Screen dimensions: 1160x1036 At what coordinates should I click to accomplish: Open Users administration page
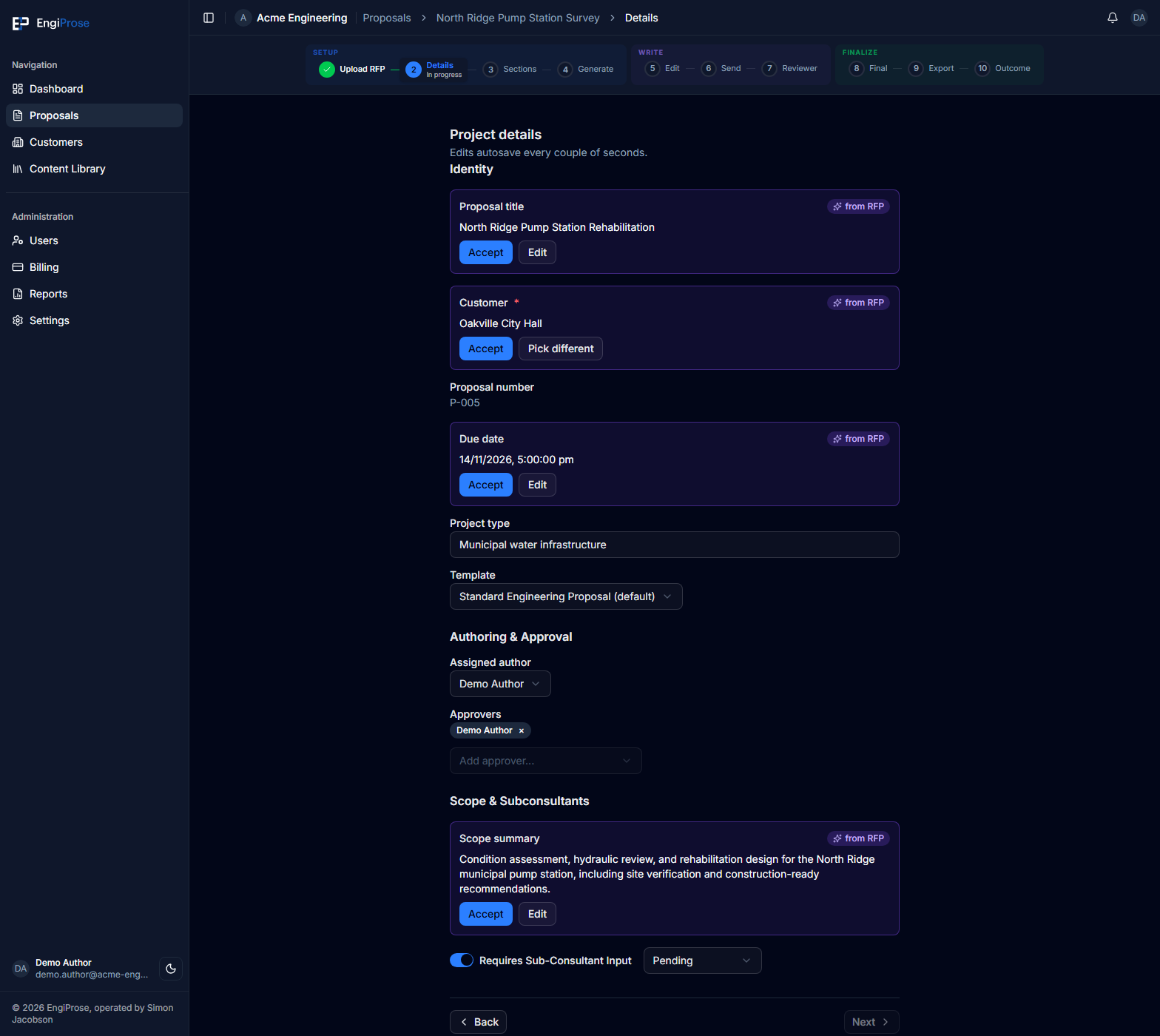(x=94, y=240)
